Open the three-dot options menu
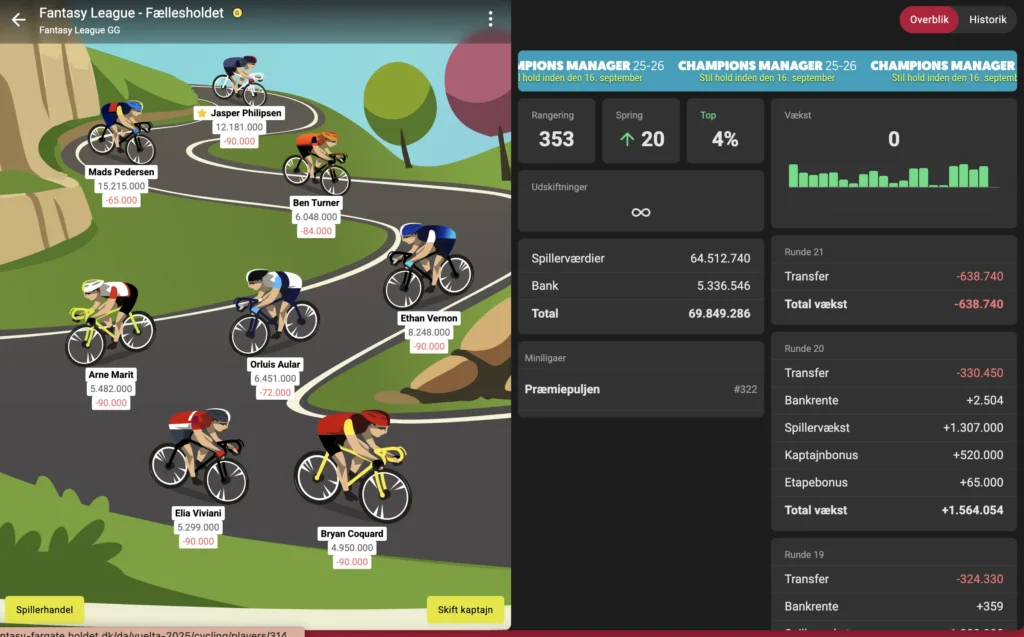This screenshot has width=1024, height=637. [490, 18]
